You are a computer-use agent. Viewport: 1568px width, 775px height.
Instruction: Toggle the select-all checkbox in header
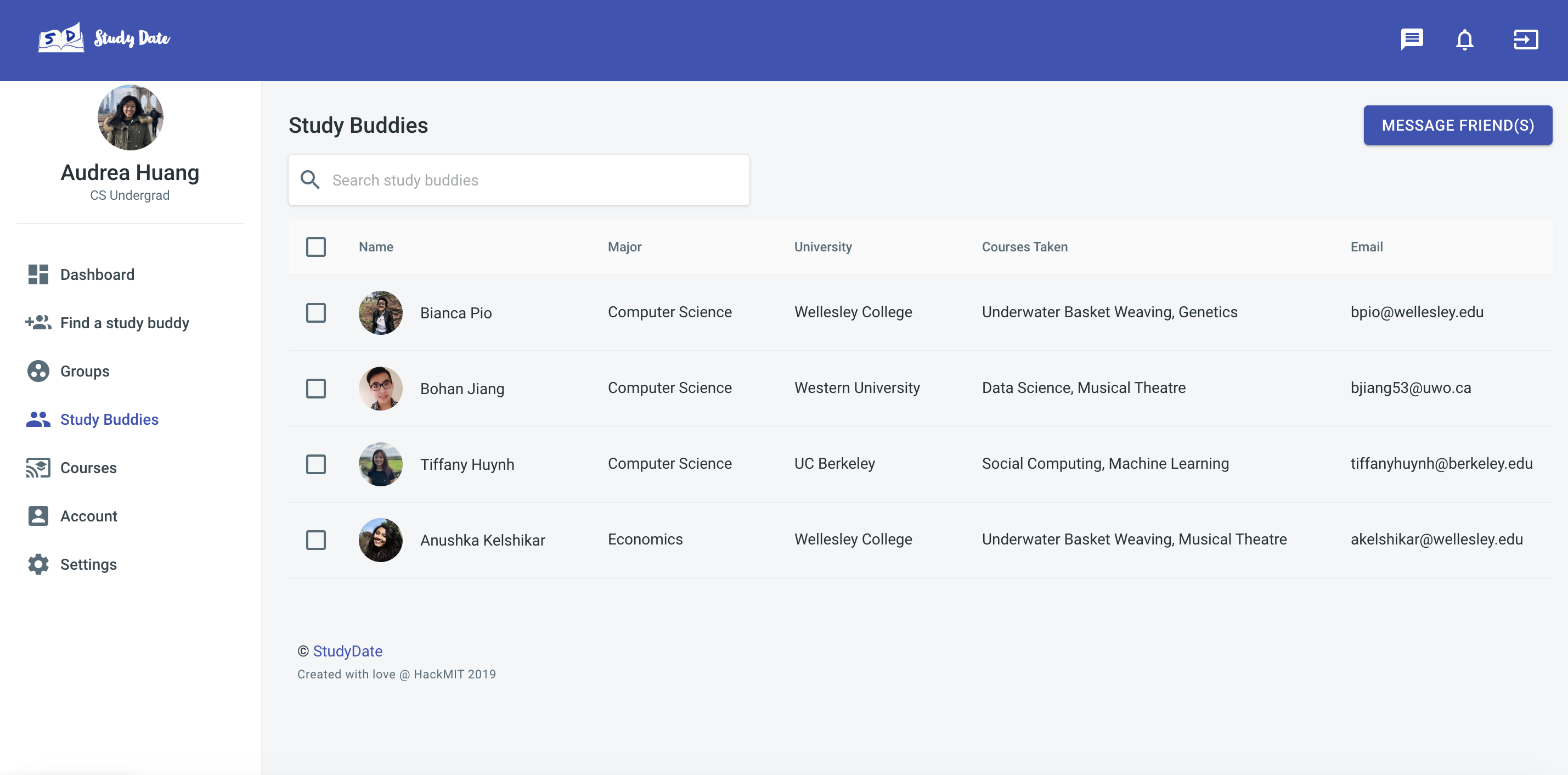316,247
